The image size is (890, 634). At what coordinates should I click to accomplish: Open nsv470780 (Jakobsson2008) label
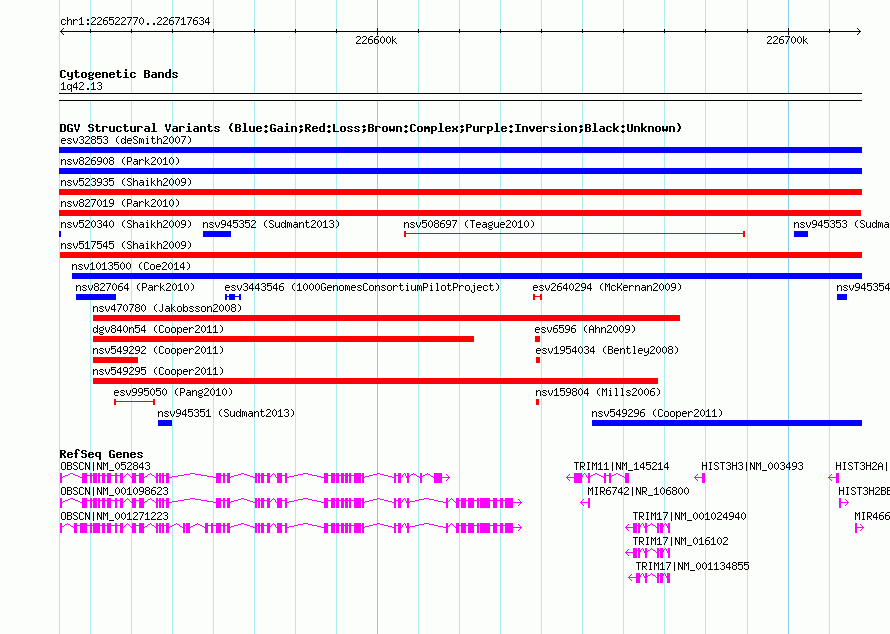[167, 308]
